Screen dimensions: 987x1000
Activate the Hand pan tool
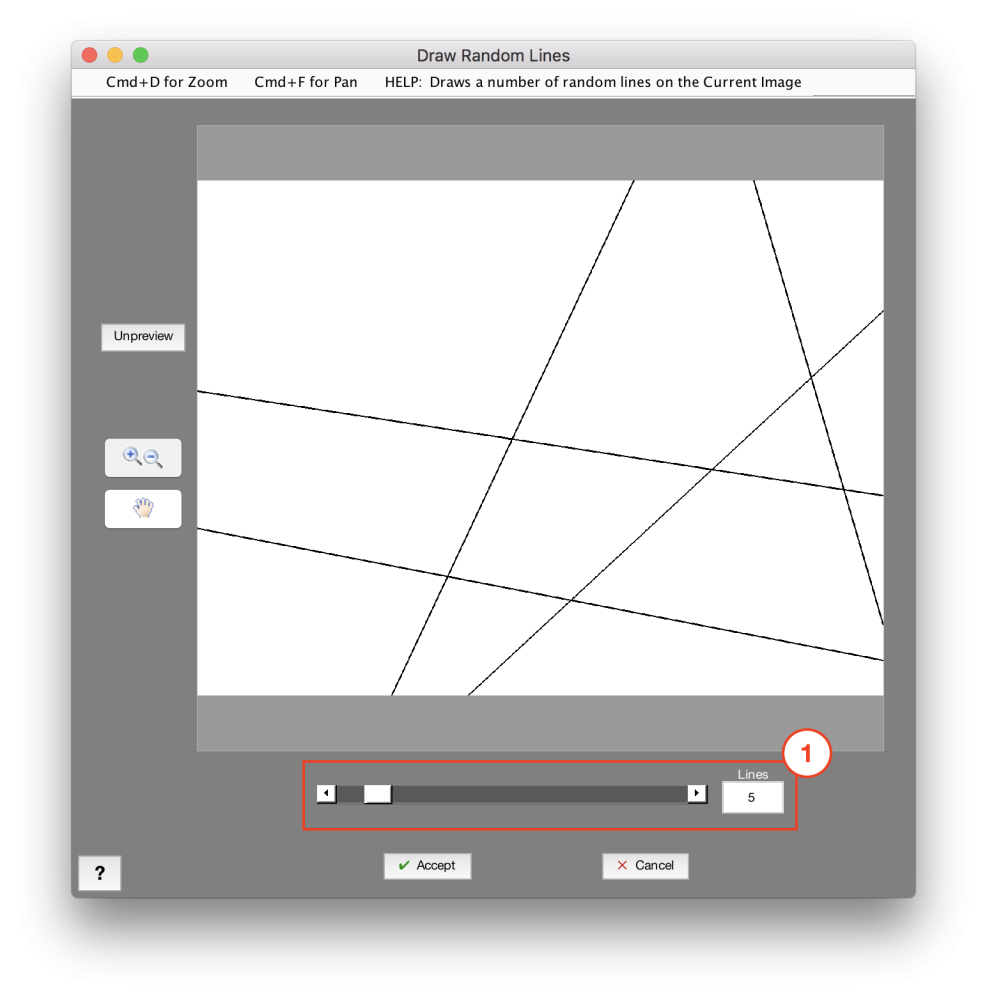tap(142, 508)
